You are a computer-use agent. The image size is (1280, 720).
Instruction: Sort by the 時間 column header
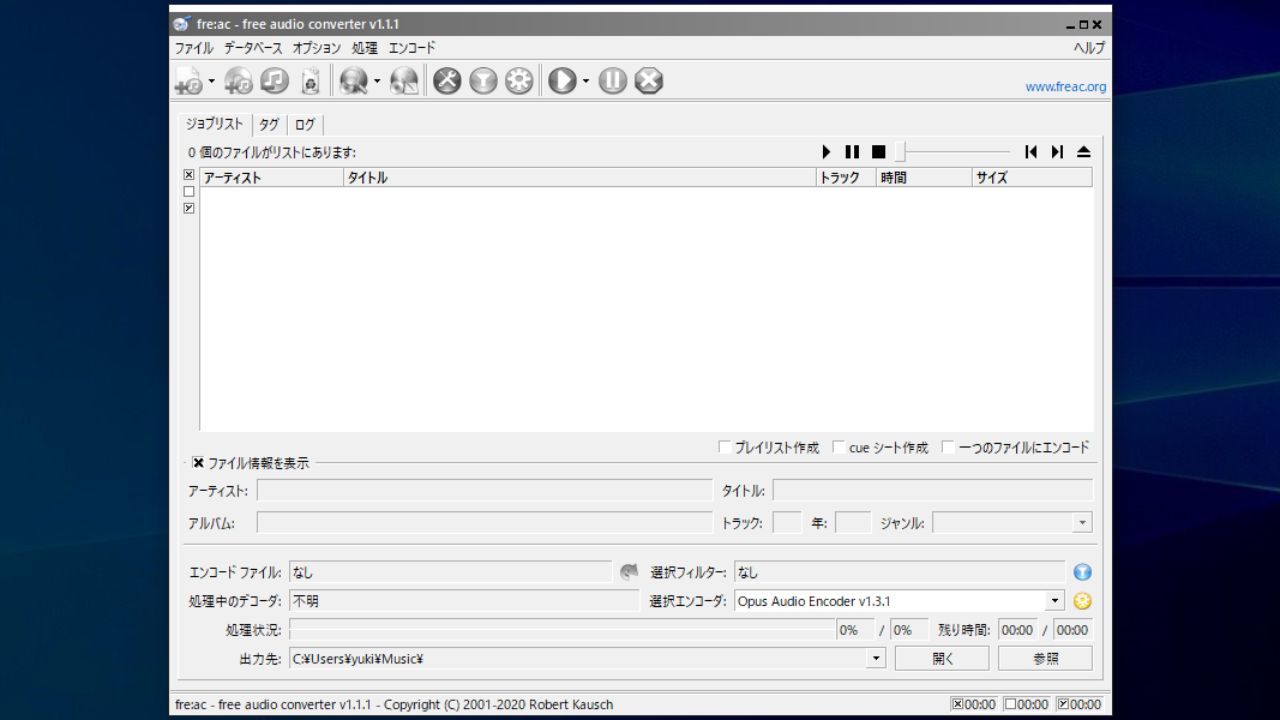(x=924, y=178)
